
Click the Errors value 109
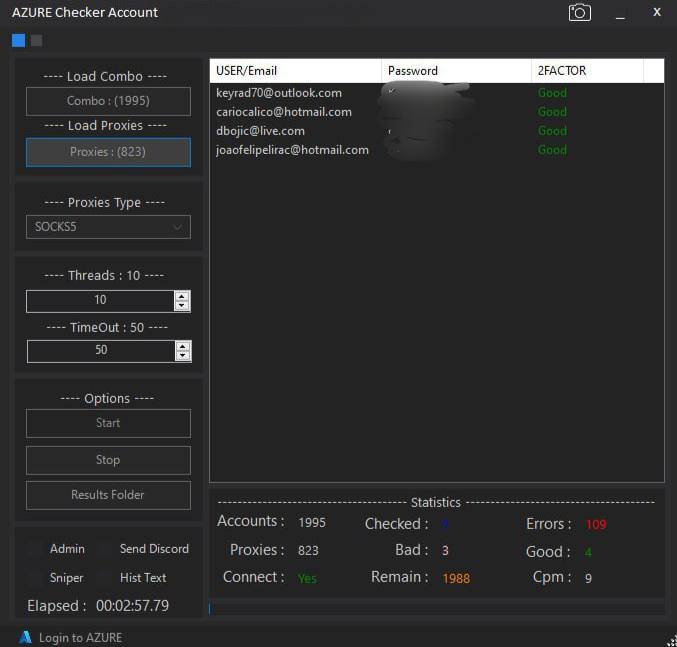pyautogui.click(x=596, y=524)
